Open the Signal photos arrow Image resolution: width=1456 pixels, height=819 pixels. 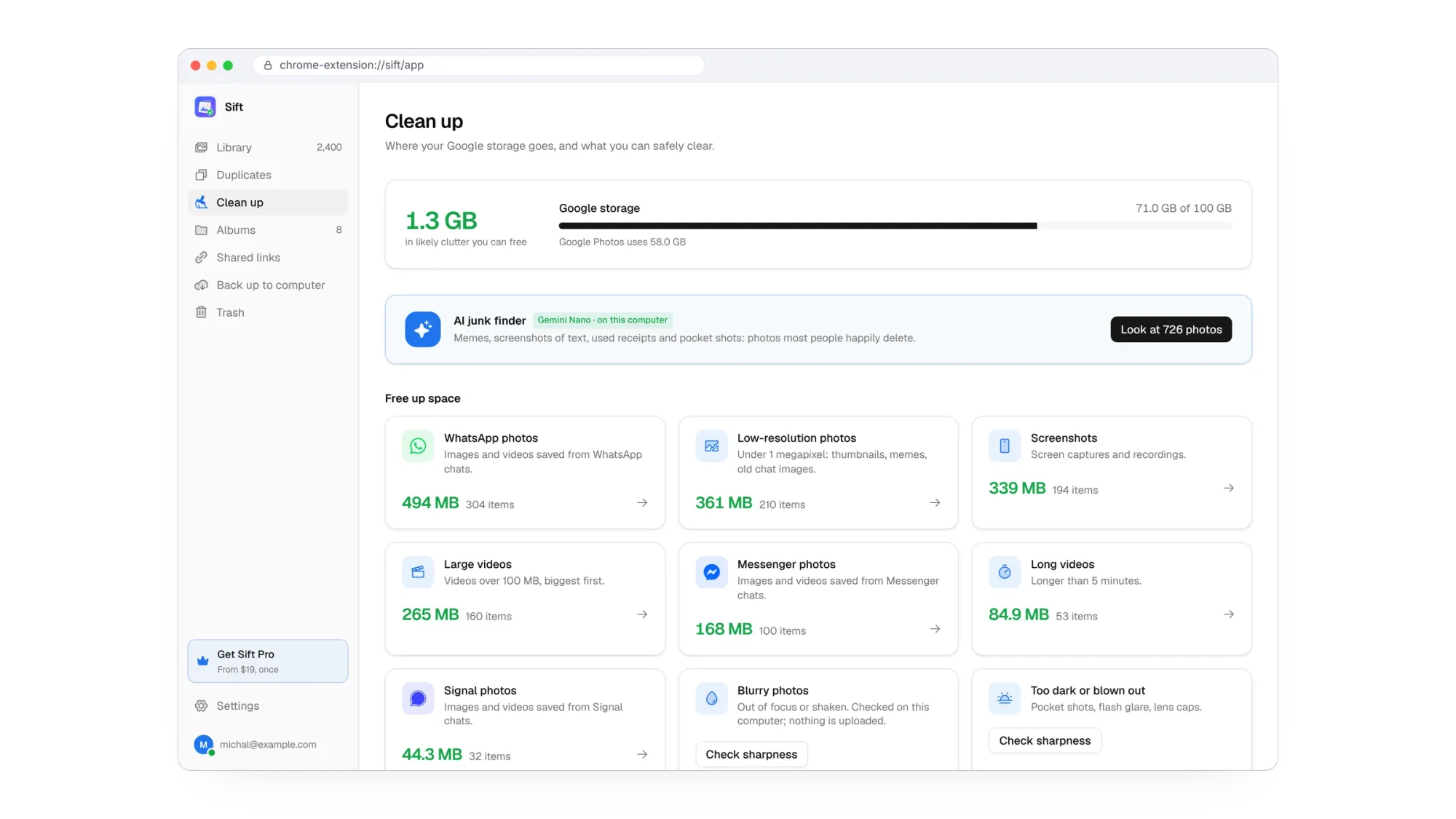click(x=642, y=755)
